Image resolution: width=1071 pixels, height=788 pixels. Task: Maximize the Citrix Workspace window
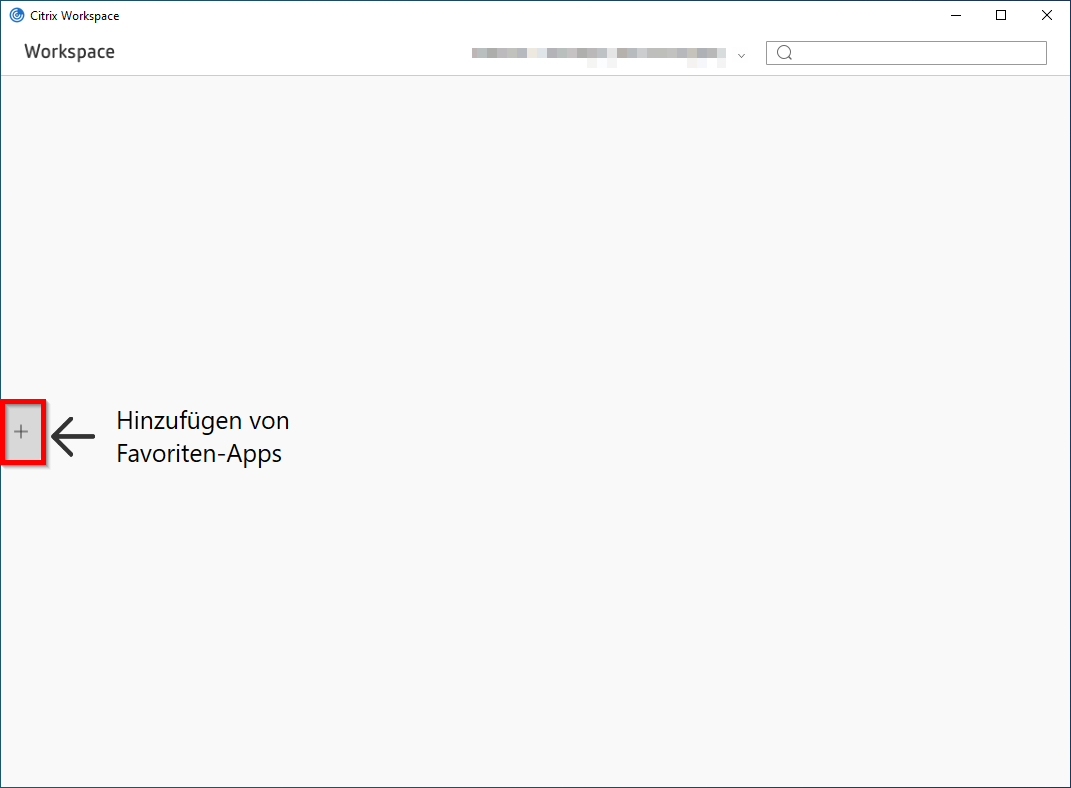(1001, 15)
